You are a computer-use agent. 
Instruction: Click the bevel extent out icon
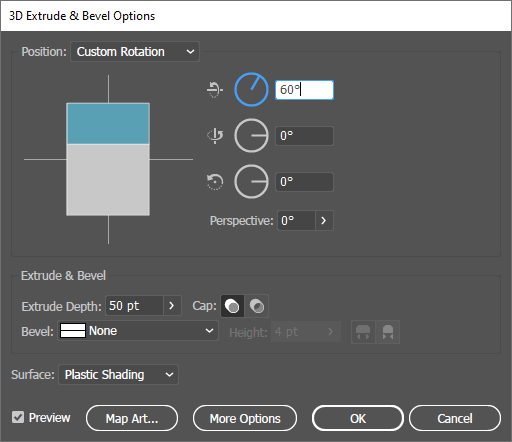(x=363, y=332)
